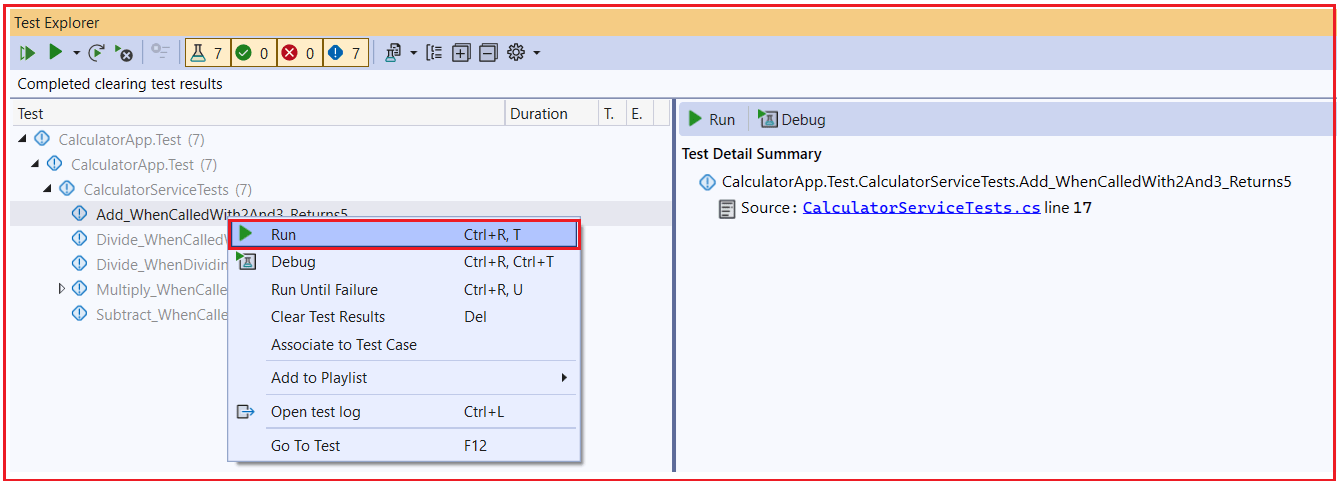Image resolution: width=1337 pixels, height=482 pixels.
Task: Click the Expand All icon in toolbar
Action: tap(461, 53)
